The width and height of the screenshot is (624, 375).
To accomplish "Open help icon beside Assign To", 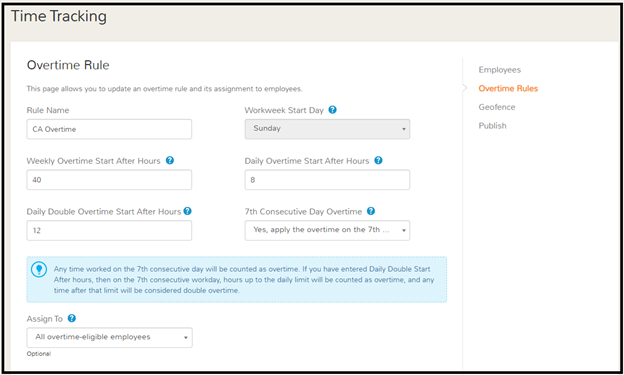I will 72,318.
